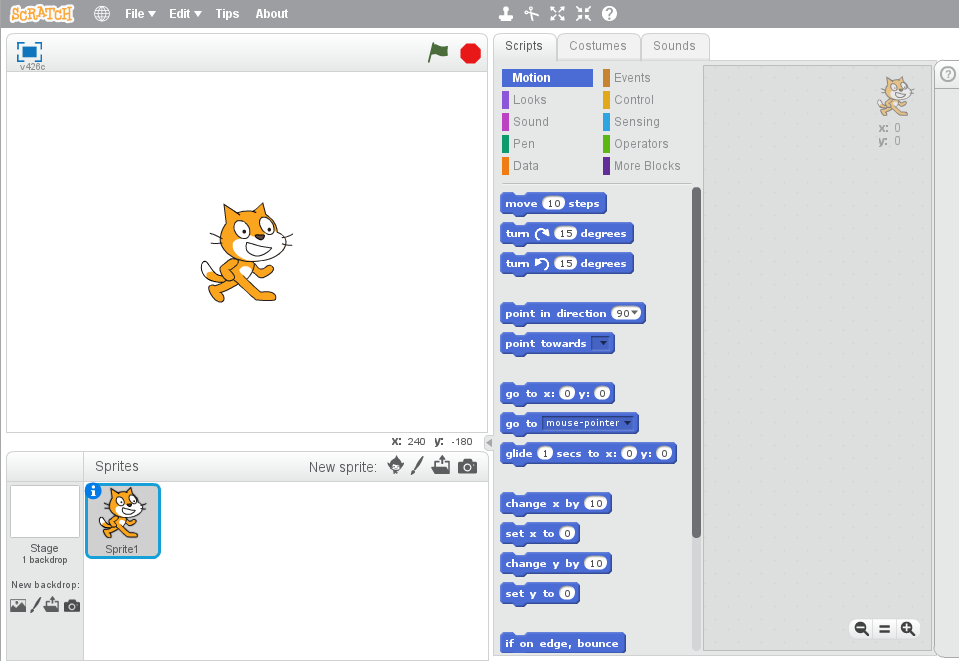This screenshot has height=661, width=959.
Task: Upload sprite from file icon
Action: click(440, 466)
